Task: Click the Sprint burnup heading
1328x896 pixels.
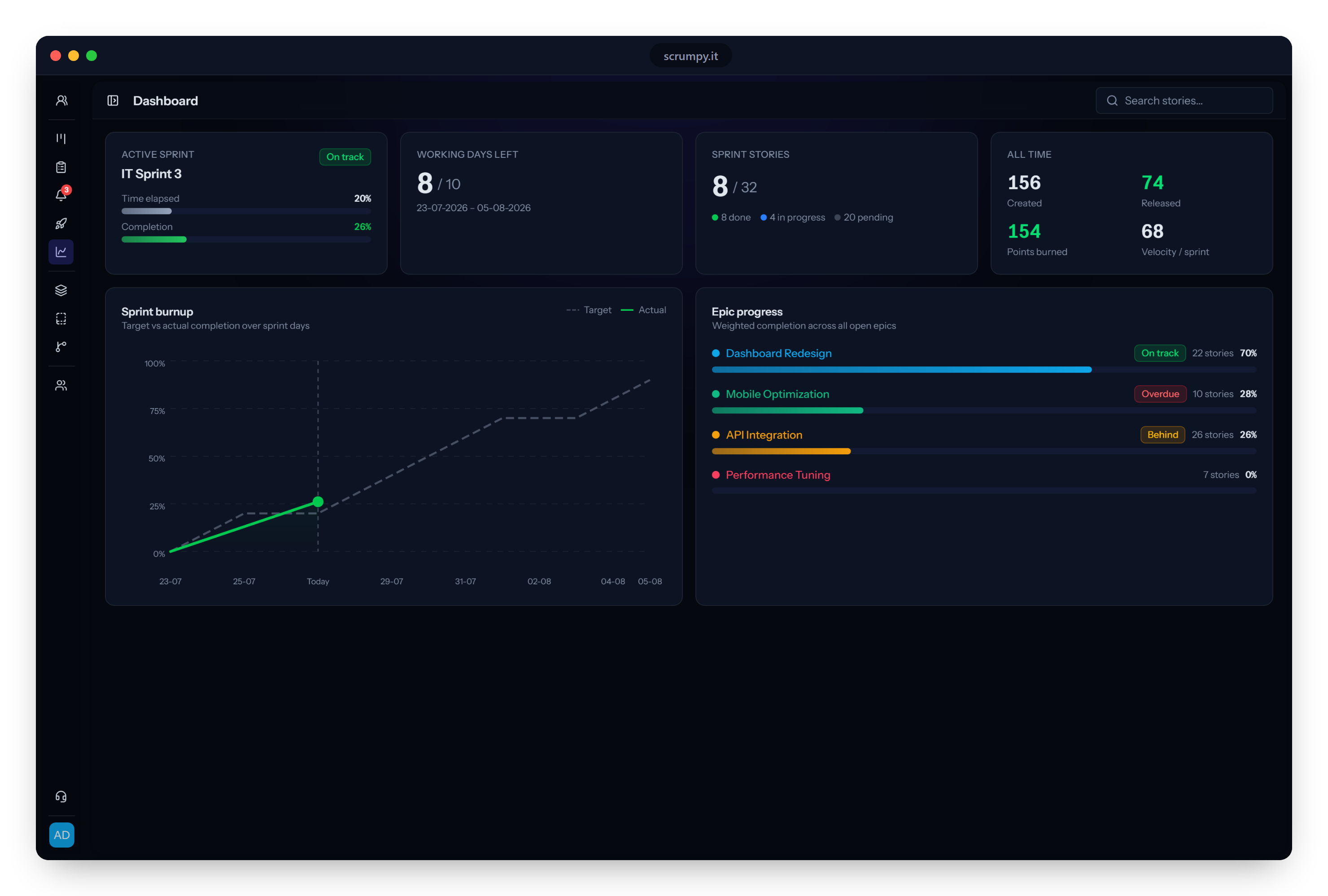Action: click(x=157, y=312)
